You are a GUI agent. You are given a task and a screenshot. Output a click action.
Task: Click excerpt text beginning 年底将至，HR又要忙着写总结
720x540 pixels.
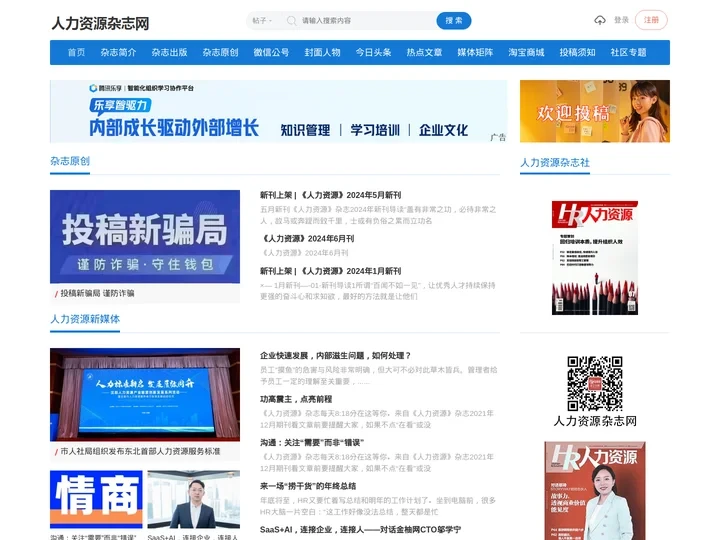click(378, 506)
